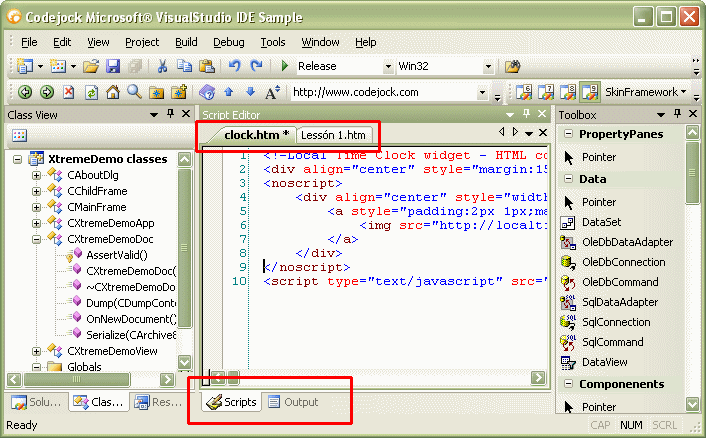Undo the last action

click(234, 66)
